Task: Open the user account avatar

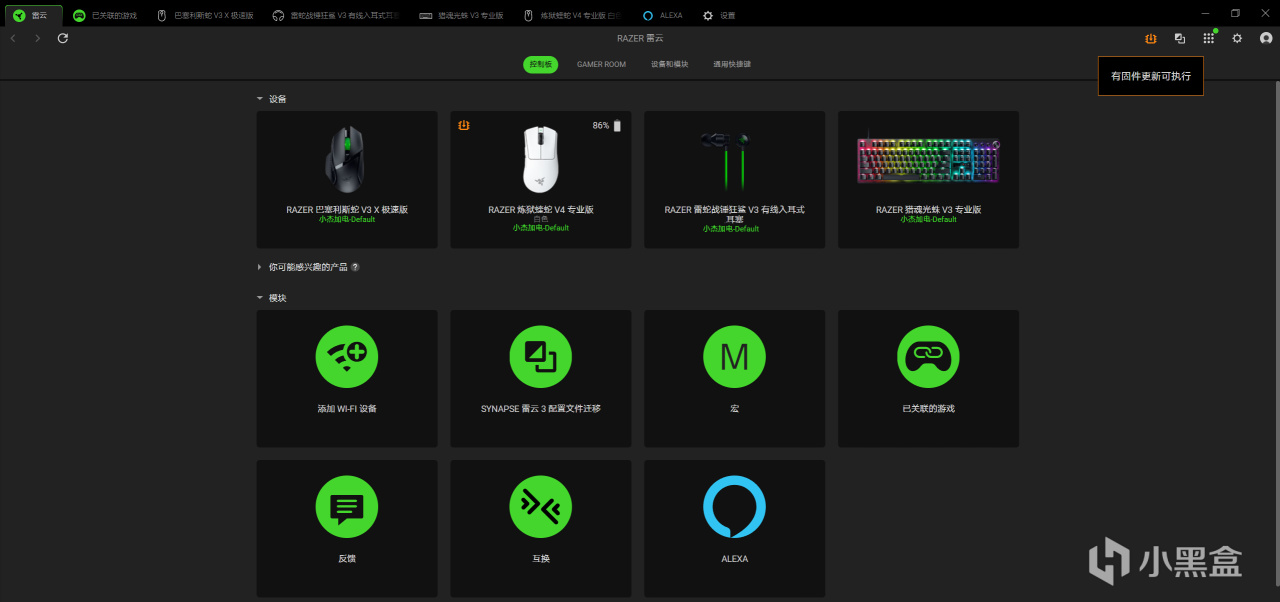Action: coord(1266,38)
